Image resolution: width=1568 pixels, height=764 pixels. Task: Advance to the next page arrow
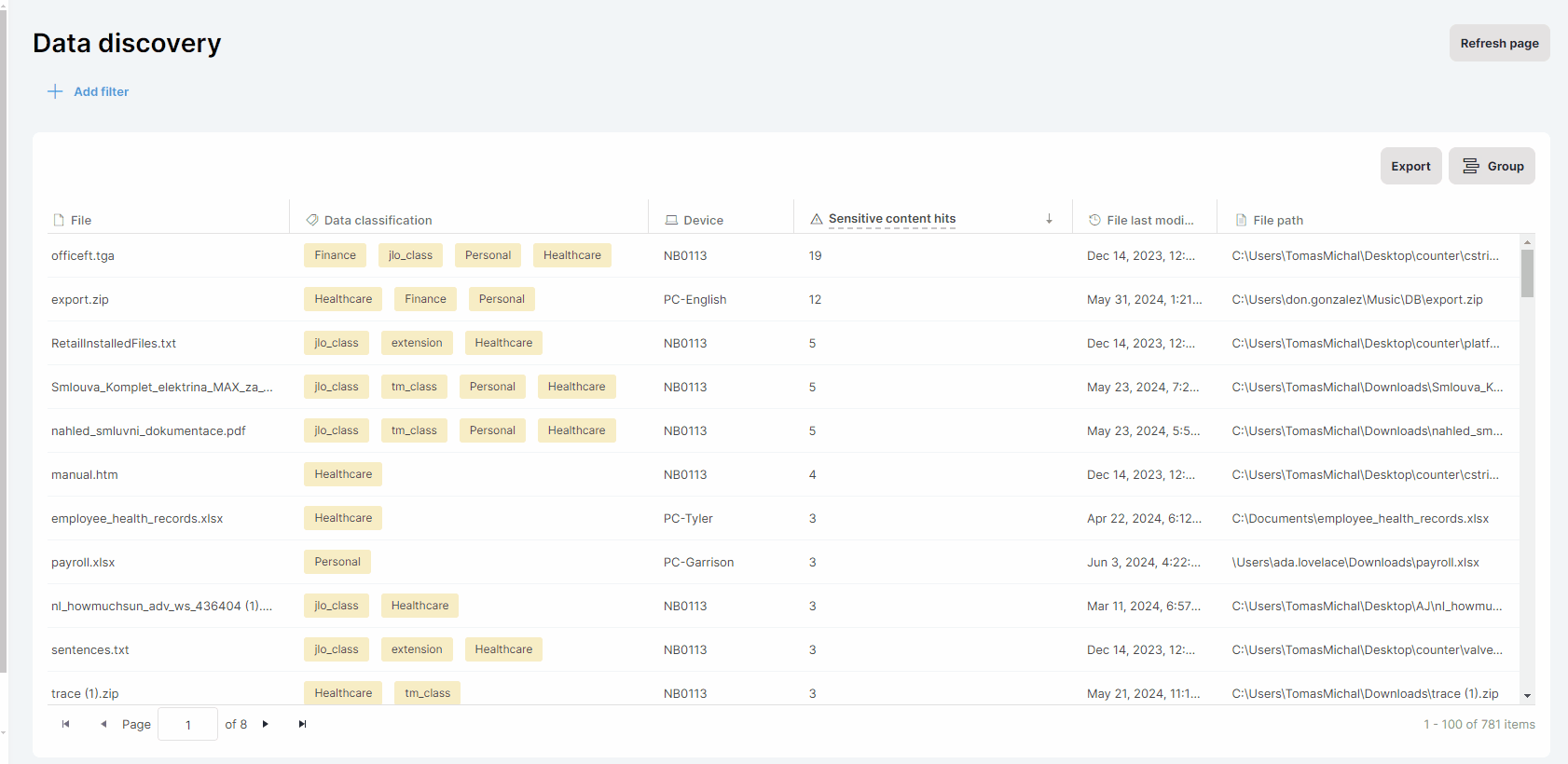266,724
